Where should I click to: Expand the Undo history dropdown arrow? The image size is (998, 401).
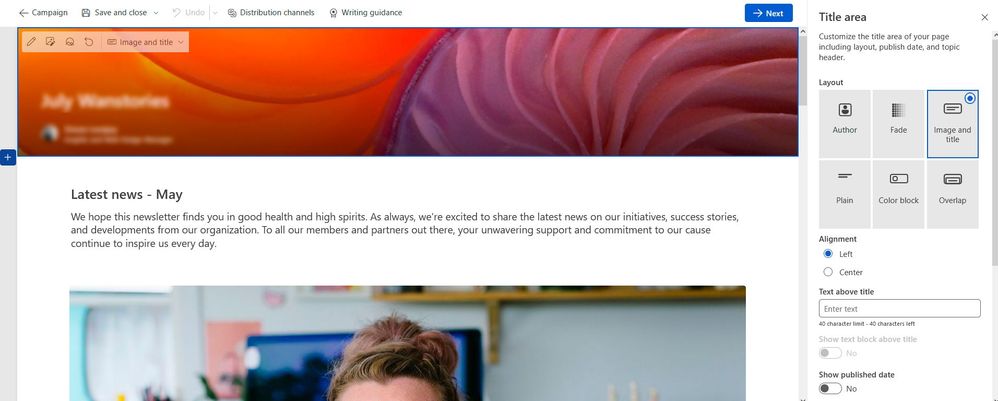click(214, 13)
